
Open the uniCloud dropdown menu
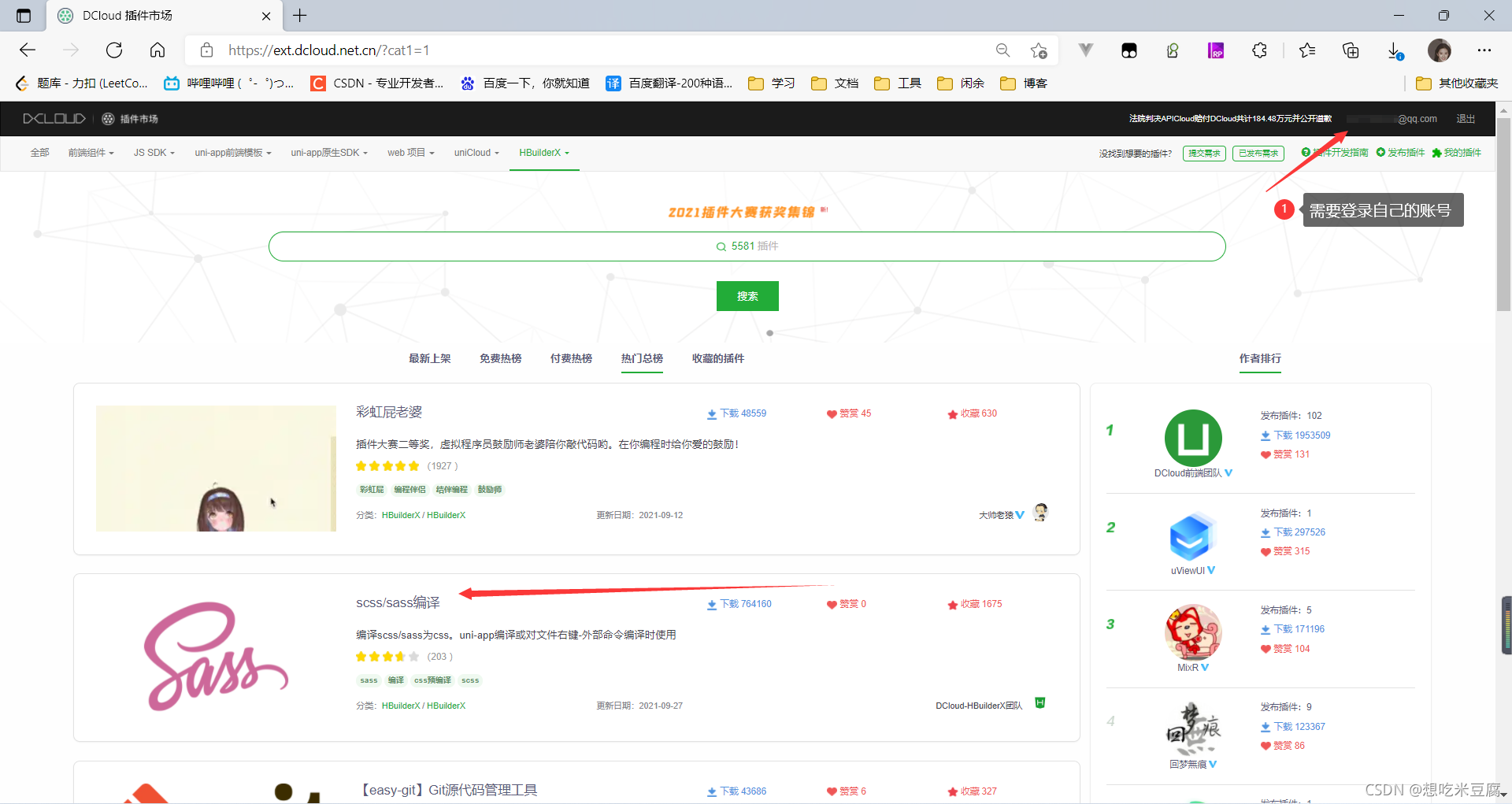pyautogui.click(x=476, y=153)
